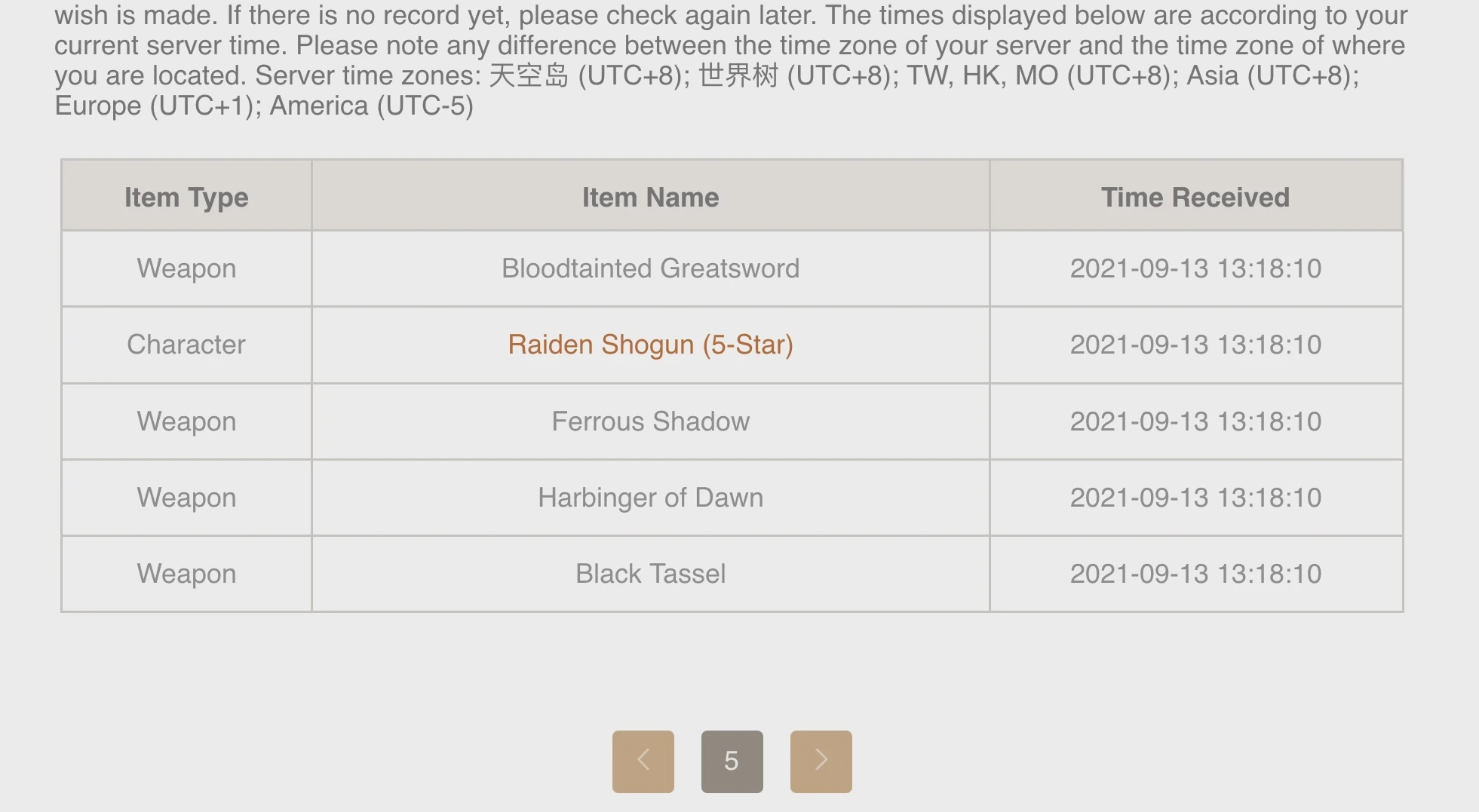Click the Time Received column header
Image resolution: width=1479 pixels, height=812 pixels.
click(x=1195, y=197)
